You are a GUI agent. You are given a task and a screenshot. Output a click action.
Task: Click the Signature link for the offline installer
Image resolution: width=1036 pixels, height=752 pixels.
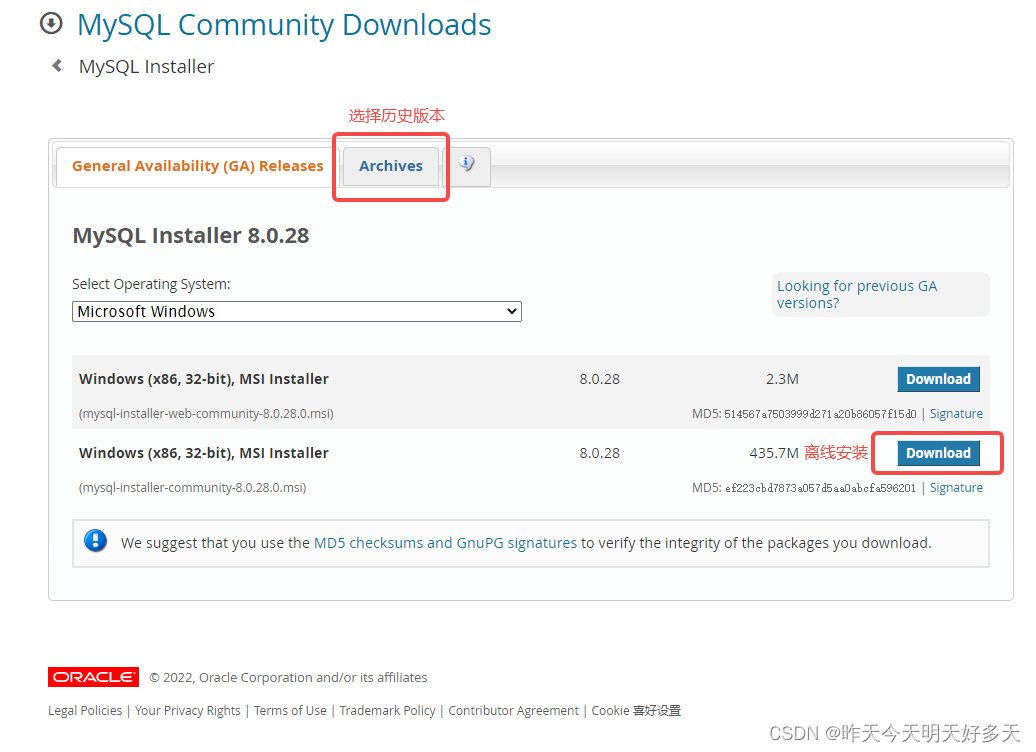click(x=955, y=487)
